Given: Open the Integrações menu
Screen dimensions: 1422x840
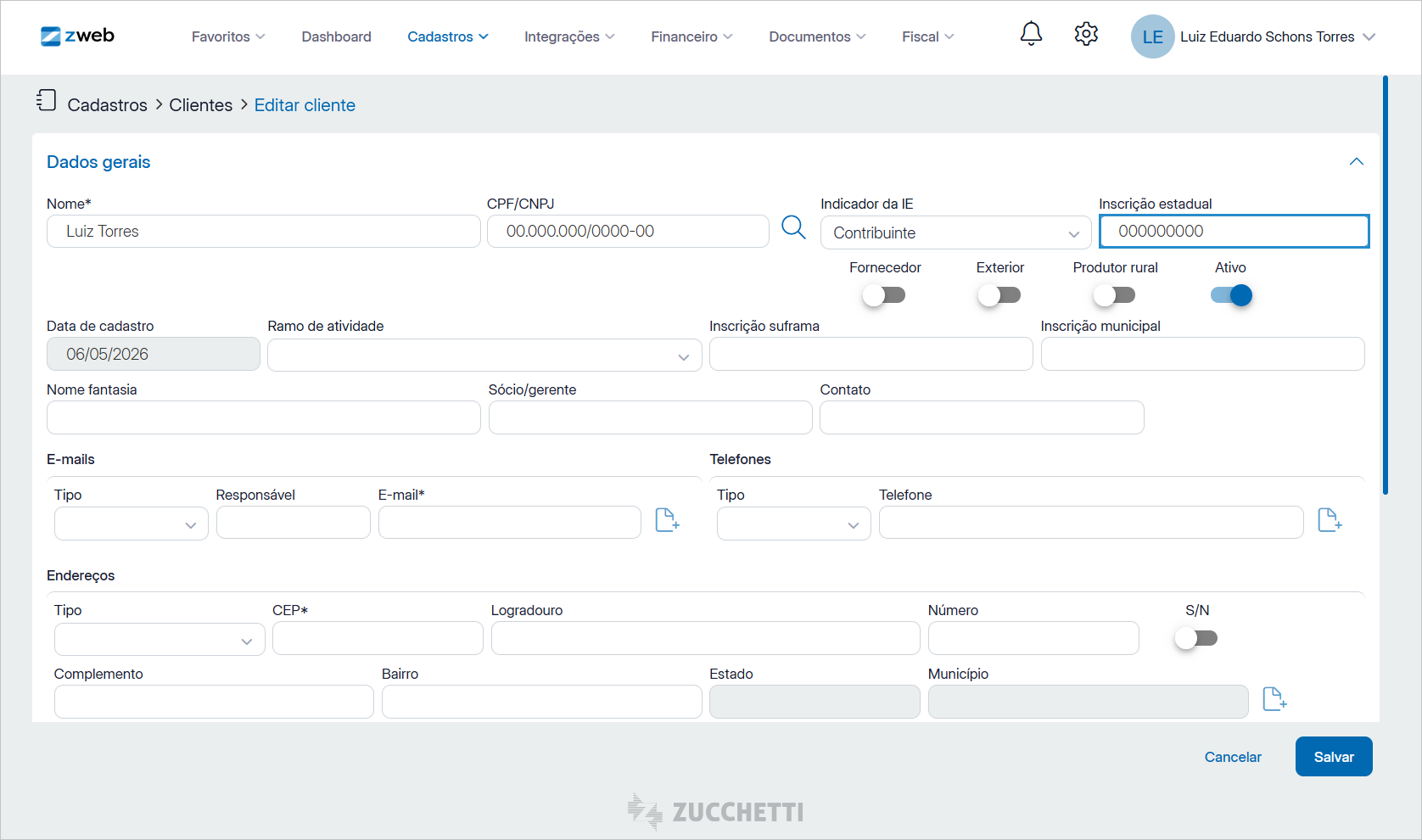Looking at the screenshot, I should pos(569,36).
